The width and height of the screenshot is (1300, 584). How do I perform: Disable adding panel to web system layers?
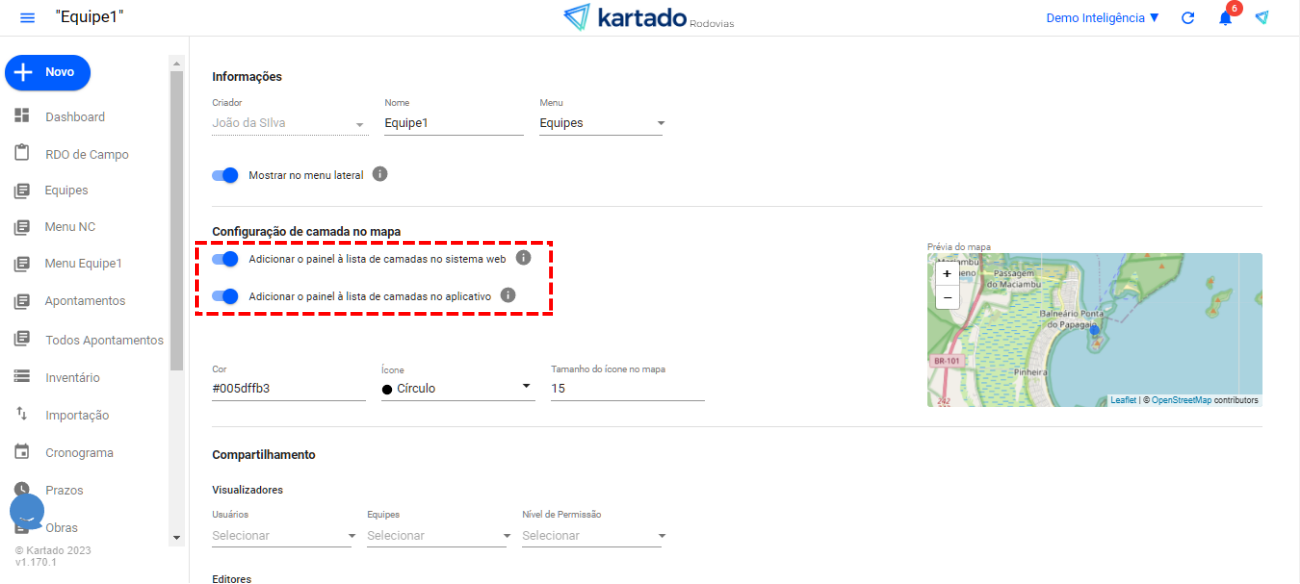click(x=226, y=259)
